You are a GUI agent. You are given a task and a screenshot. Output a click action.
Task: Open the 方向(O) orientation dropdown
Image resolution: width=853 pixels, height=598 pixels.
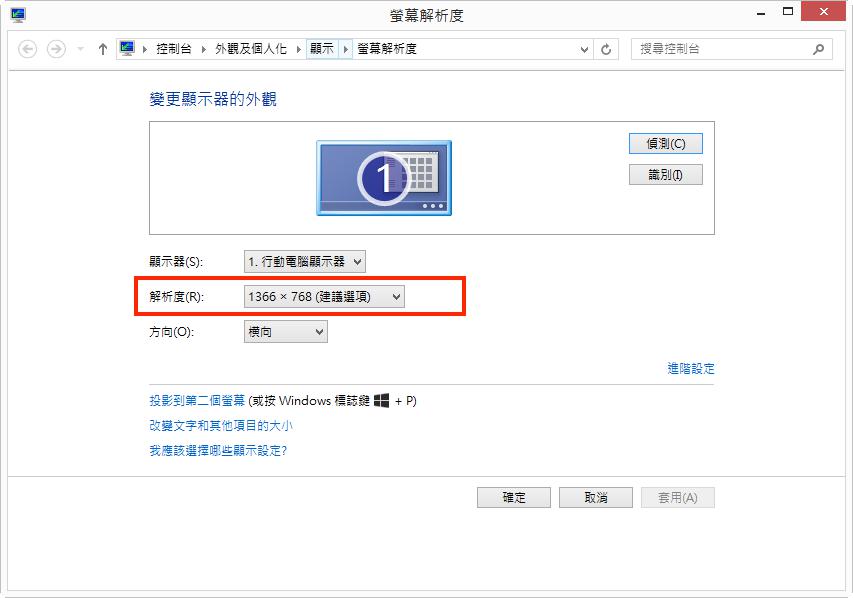click(x=286, y=331)
